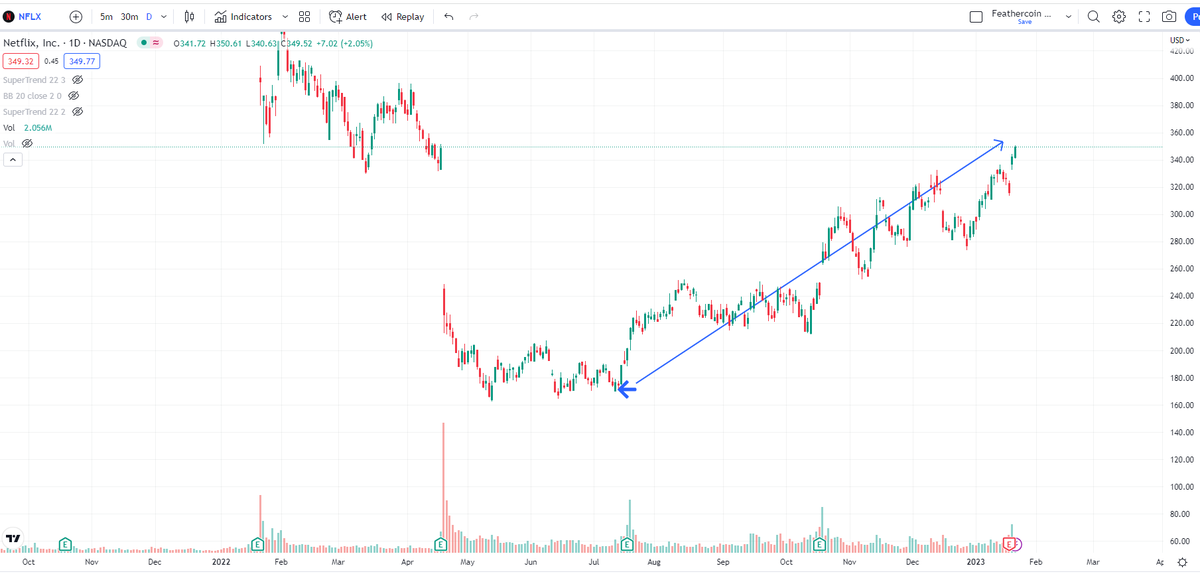Start bar Replay mode
This screenshot has height=574, width=1200.
coord(402,16)
